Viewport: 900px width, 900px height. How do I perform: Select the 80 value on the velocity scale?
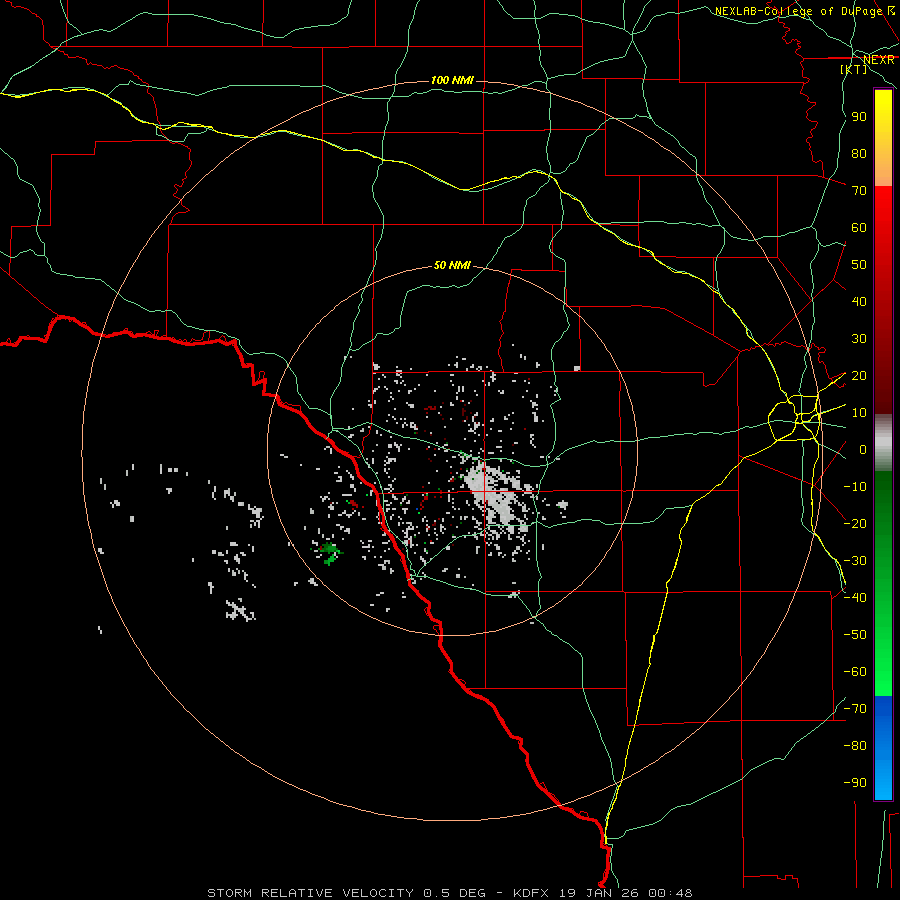859,154
